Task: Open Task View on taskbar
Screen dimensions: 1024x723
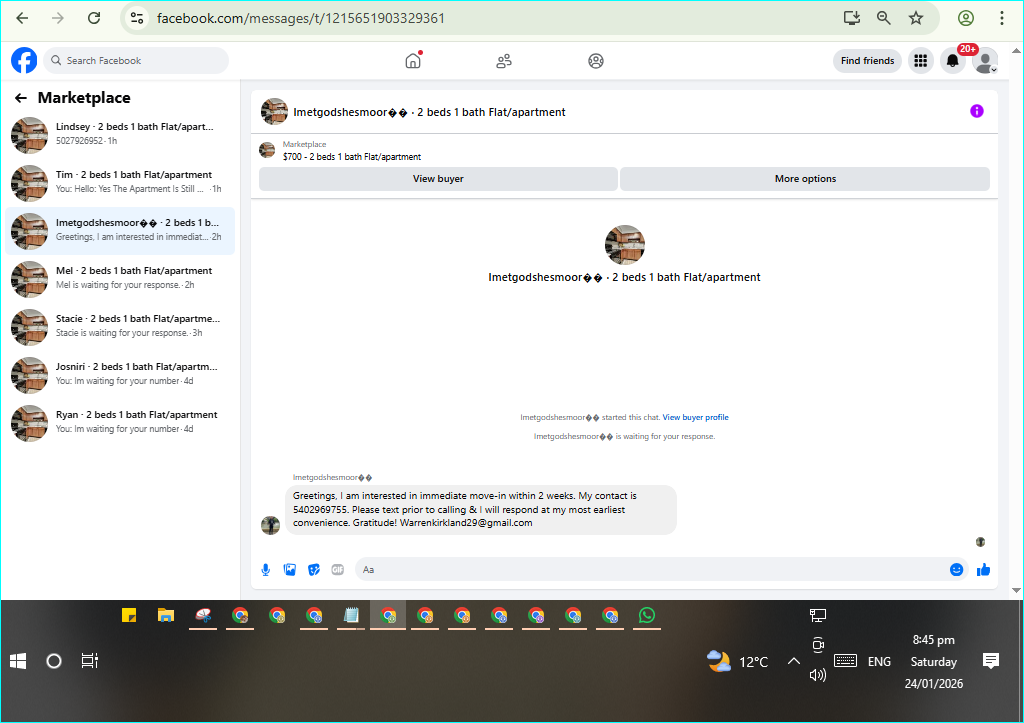Action: pos(89,661)
